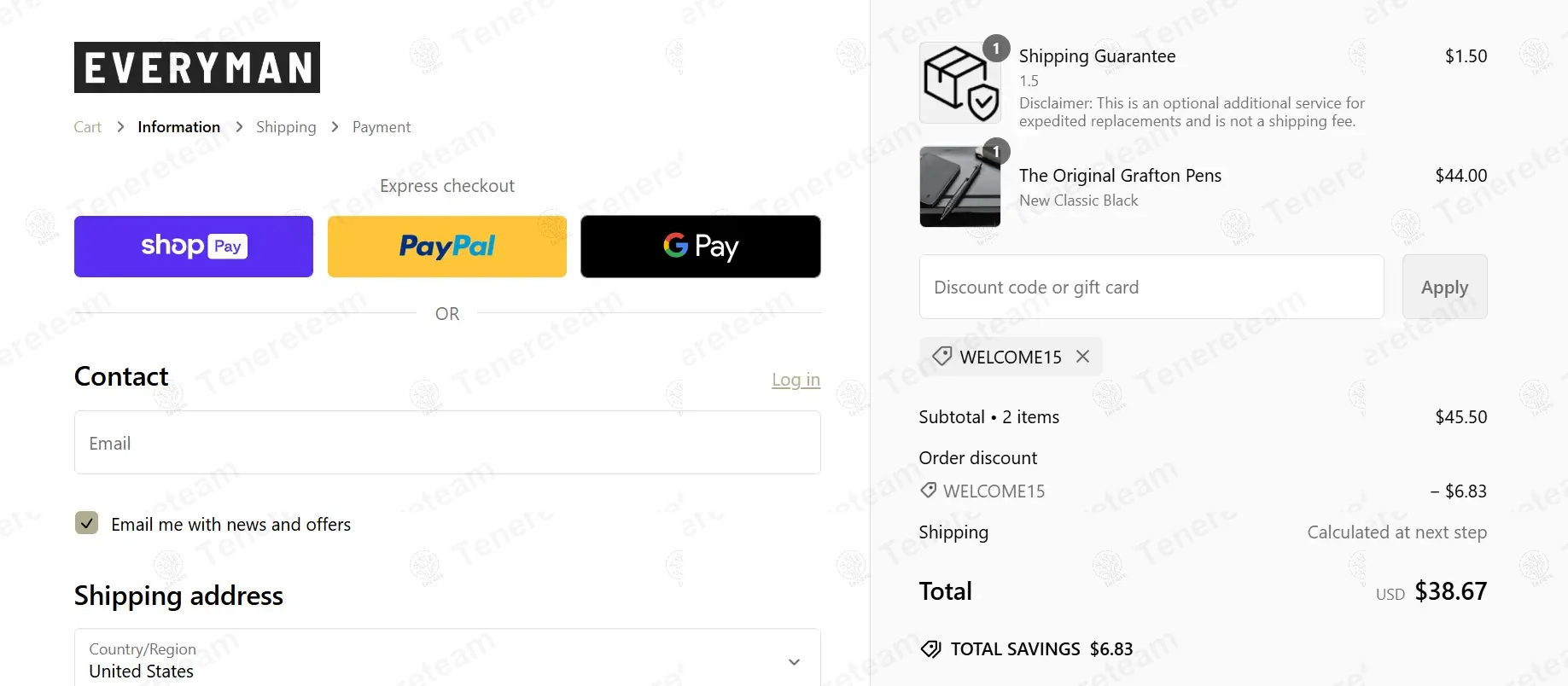Focus the Discount code or gift card field

(x=1151, y=287)
